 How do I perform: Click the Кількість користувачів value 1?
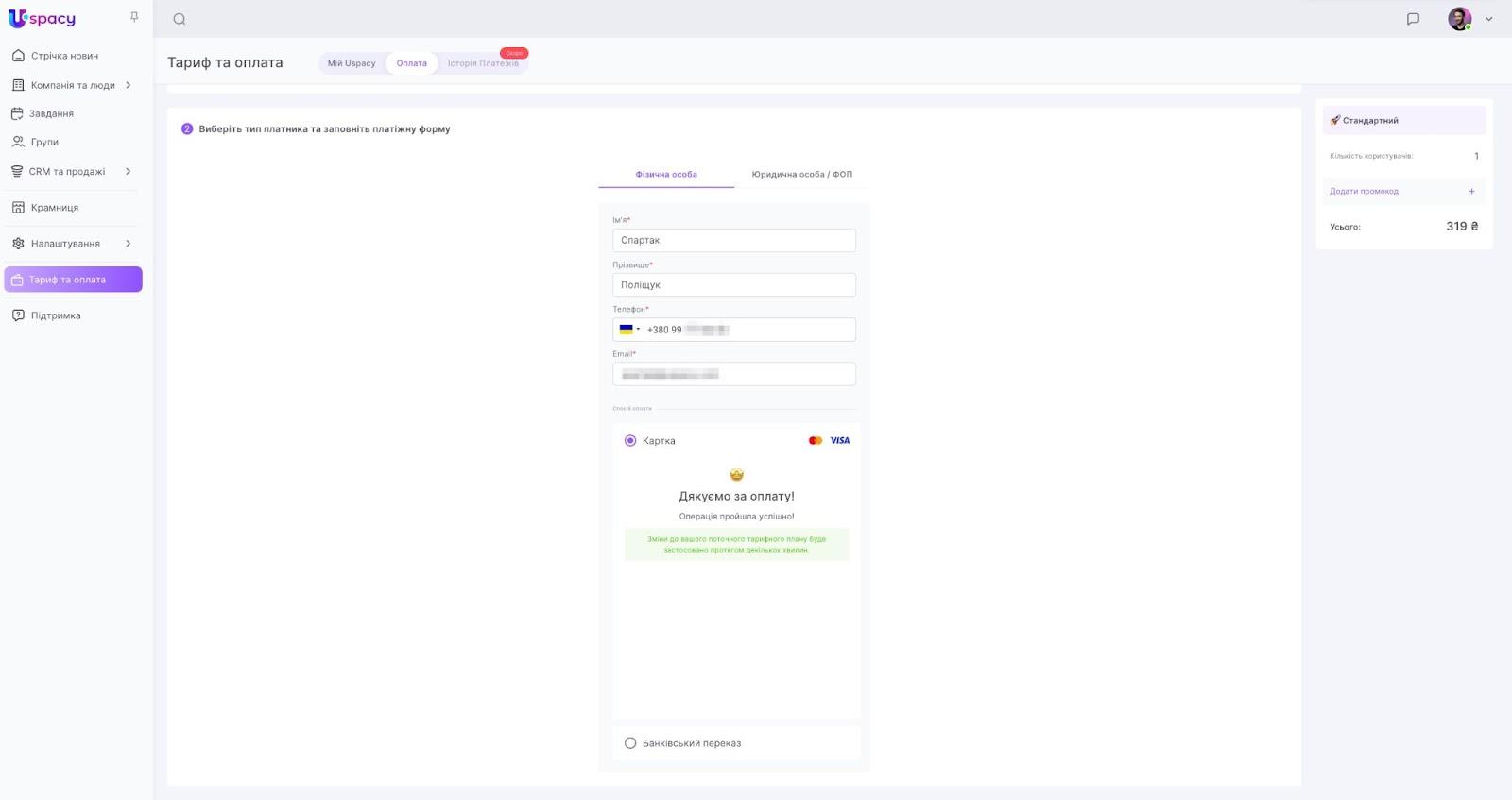pos(1476,156)
